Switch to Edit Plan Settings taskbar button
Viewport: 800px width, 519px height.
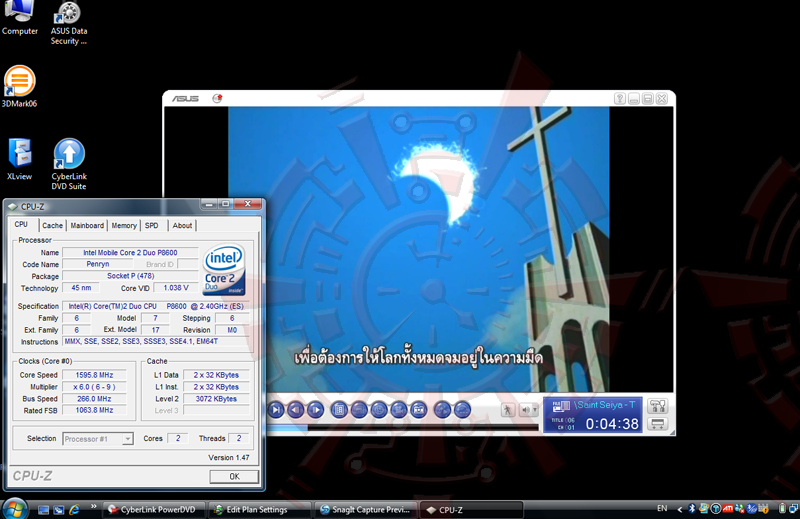click(260, 509)
